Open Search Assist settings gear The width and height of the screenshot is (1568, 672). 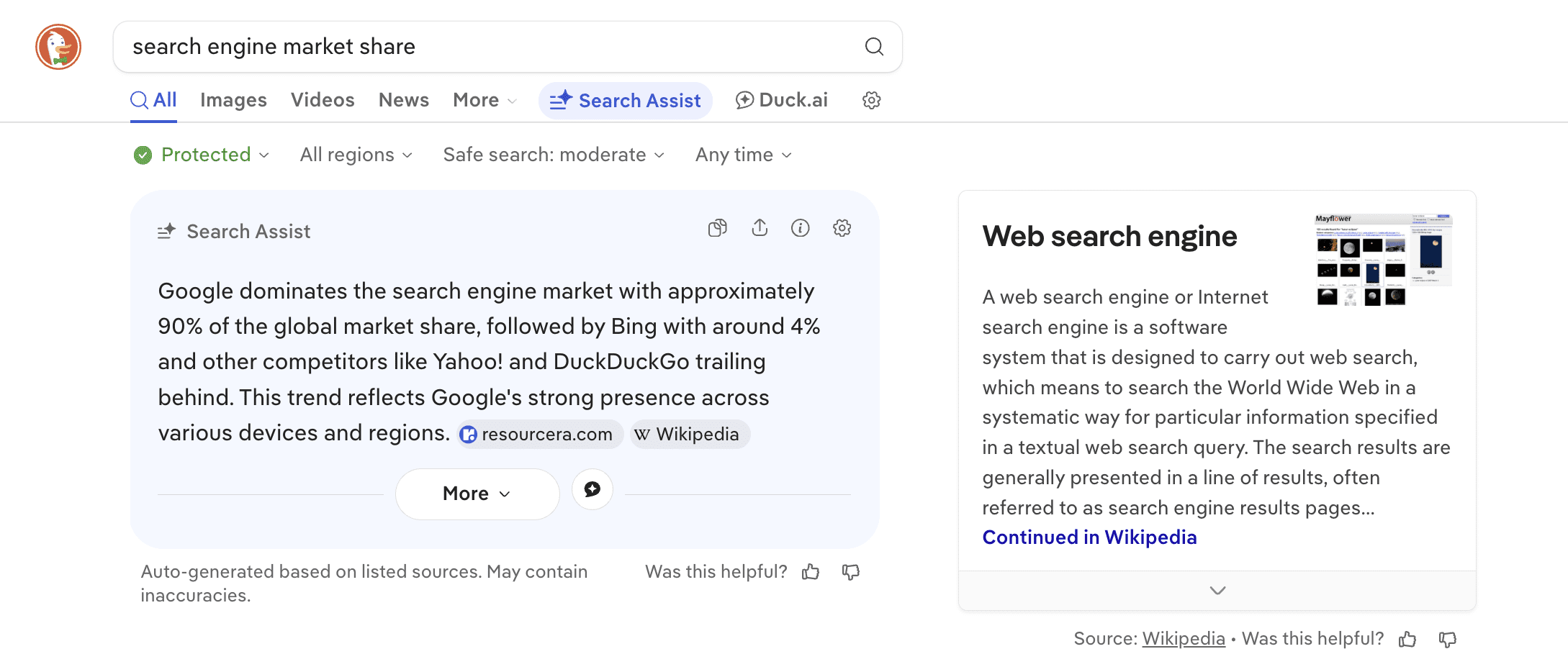tap(842, 228)
